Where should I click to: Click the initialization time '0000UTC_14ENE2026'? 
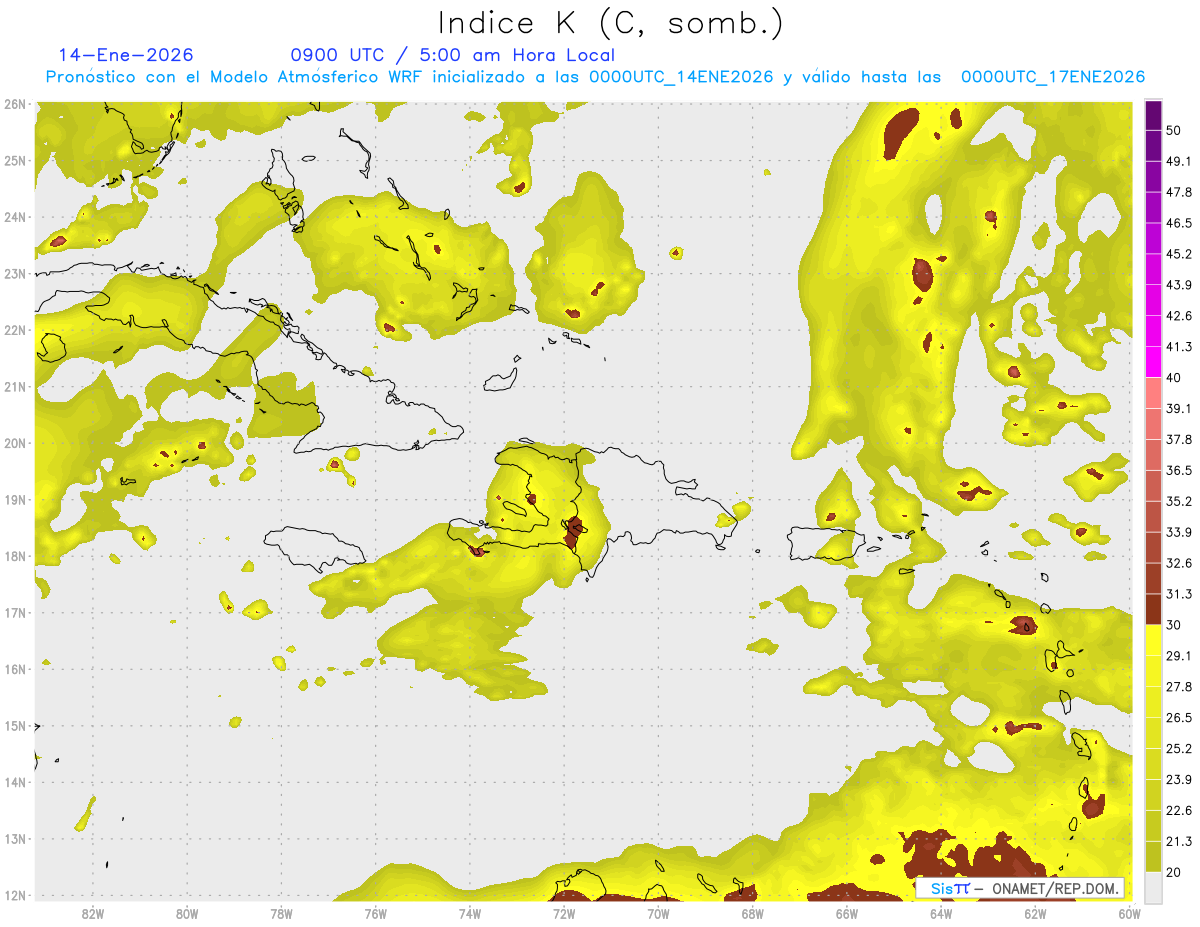pos(681,77)
